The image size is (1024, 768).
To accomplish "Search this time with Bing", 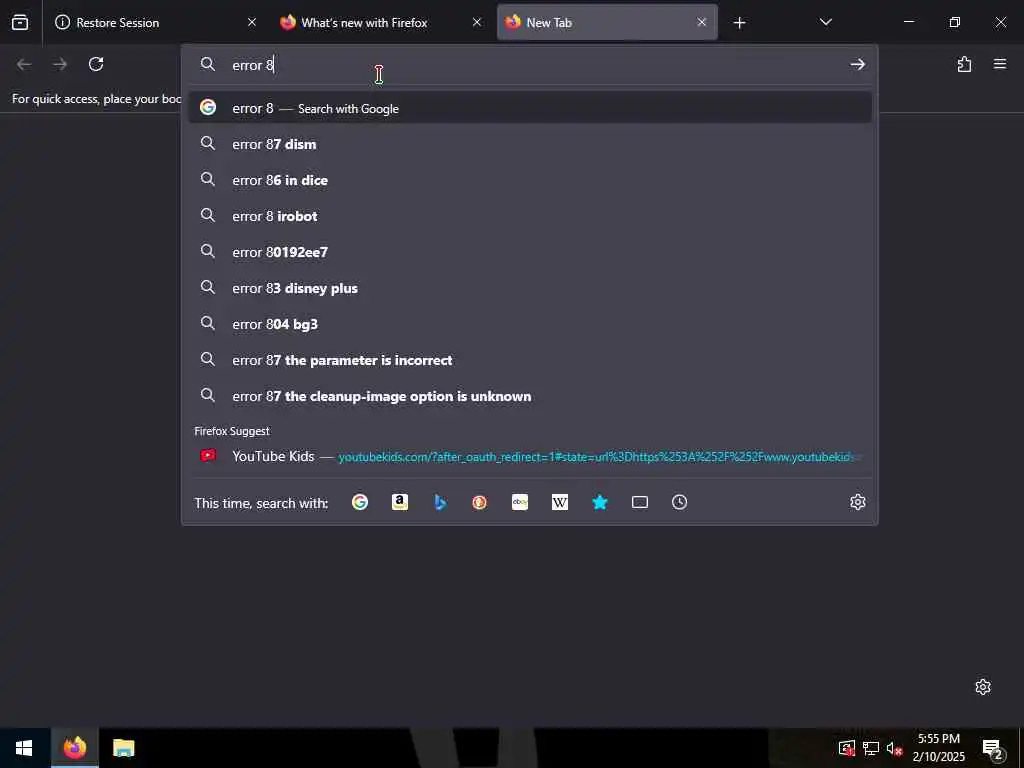I will [440, 502].
